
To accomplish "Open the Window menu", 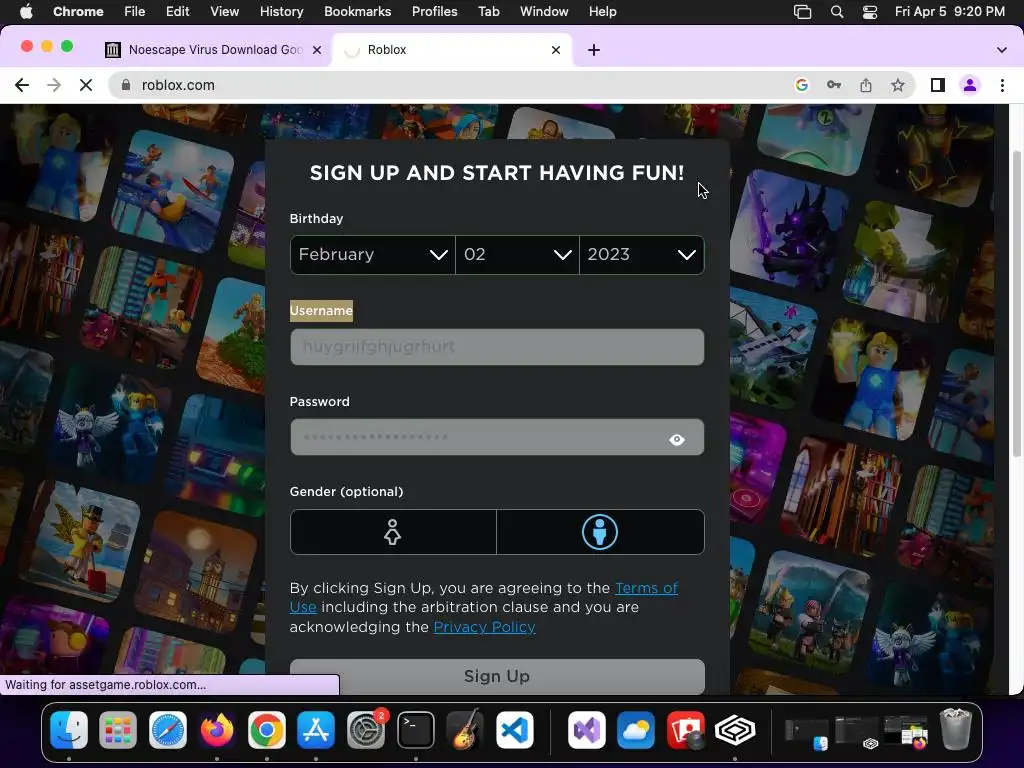I will tap(544, 11).
